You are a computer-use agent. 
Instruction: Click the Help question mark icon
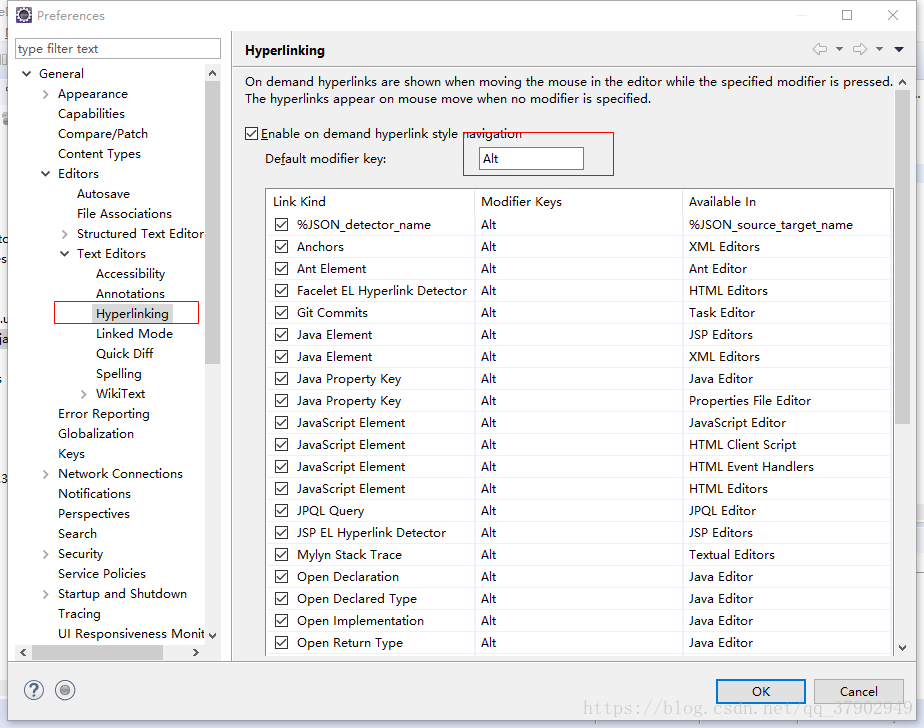34,690
